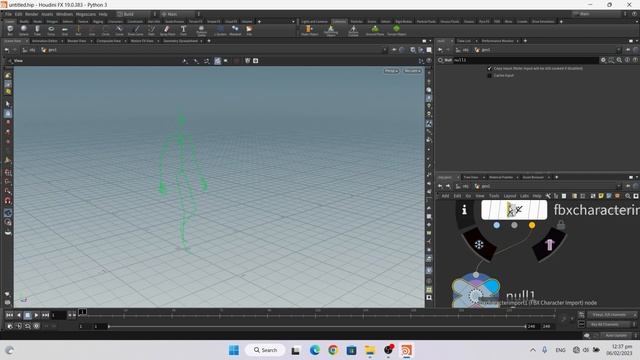
Task: Open the network editor Layout menu
Action: point(509,196)
